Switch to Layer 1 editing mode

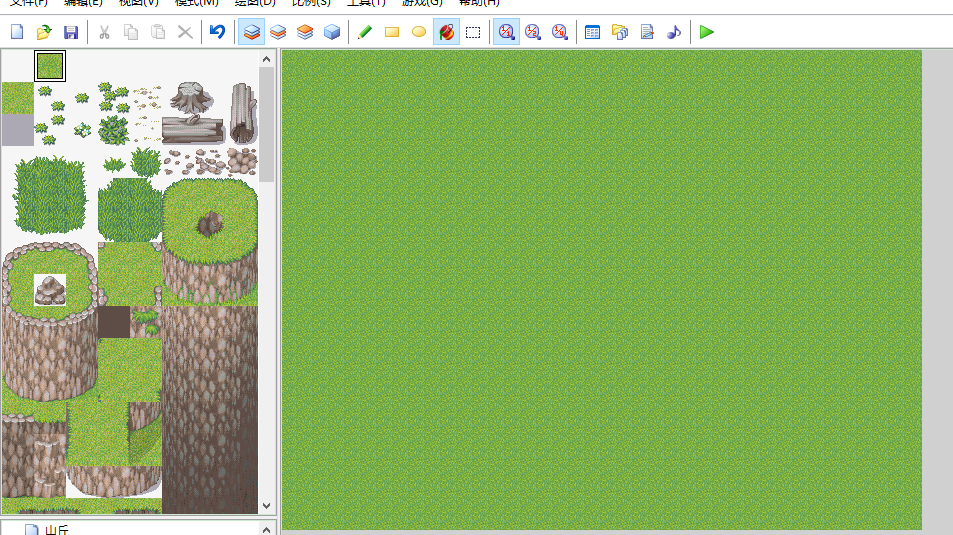[251, 32]
